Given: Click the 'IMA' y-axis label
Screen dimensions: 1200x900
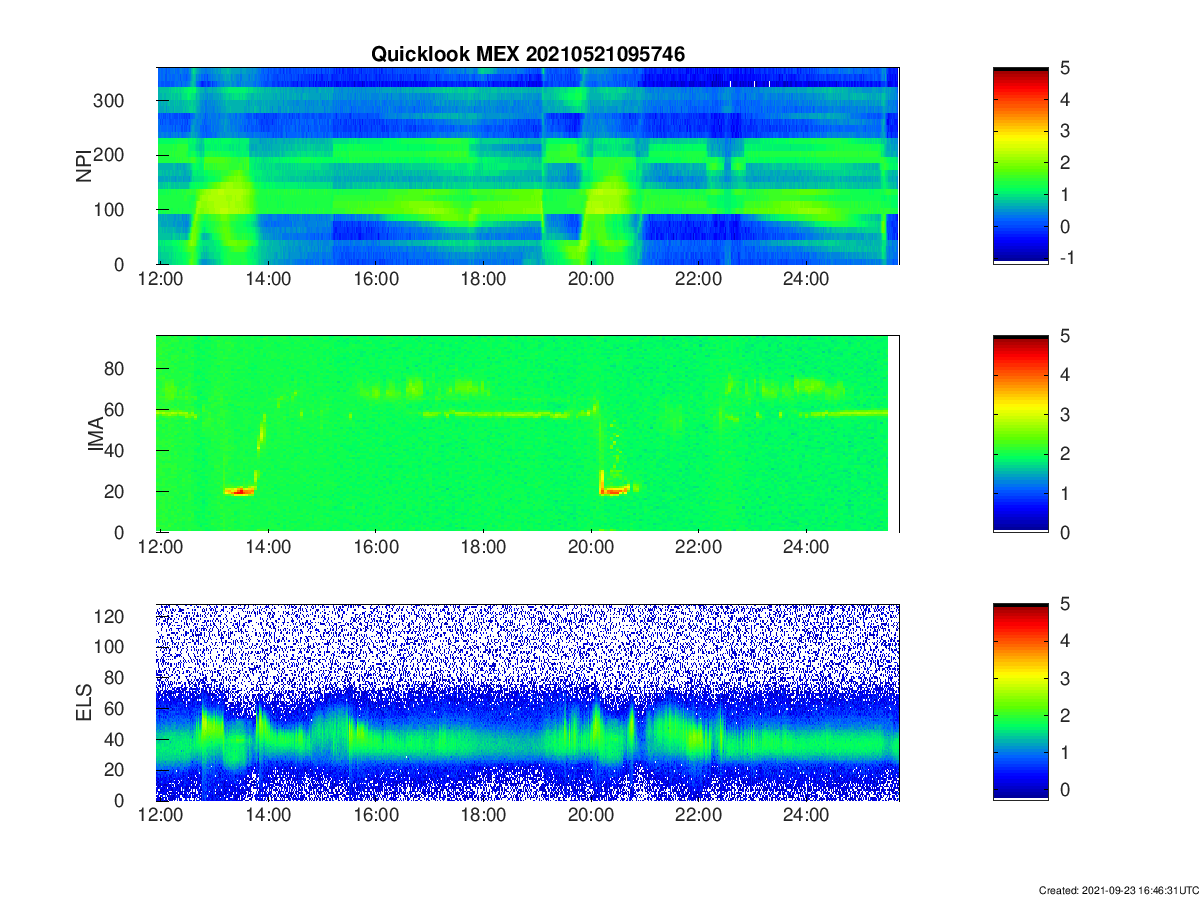Looking at the screenshot, I should 97,433.
